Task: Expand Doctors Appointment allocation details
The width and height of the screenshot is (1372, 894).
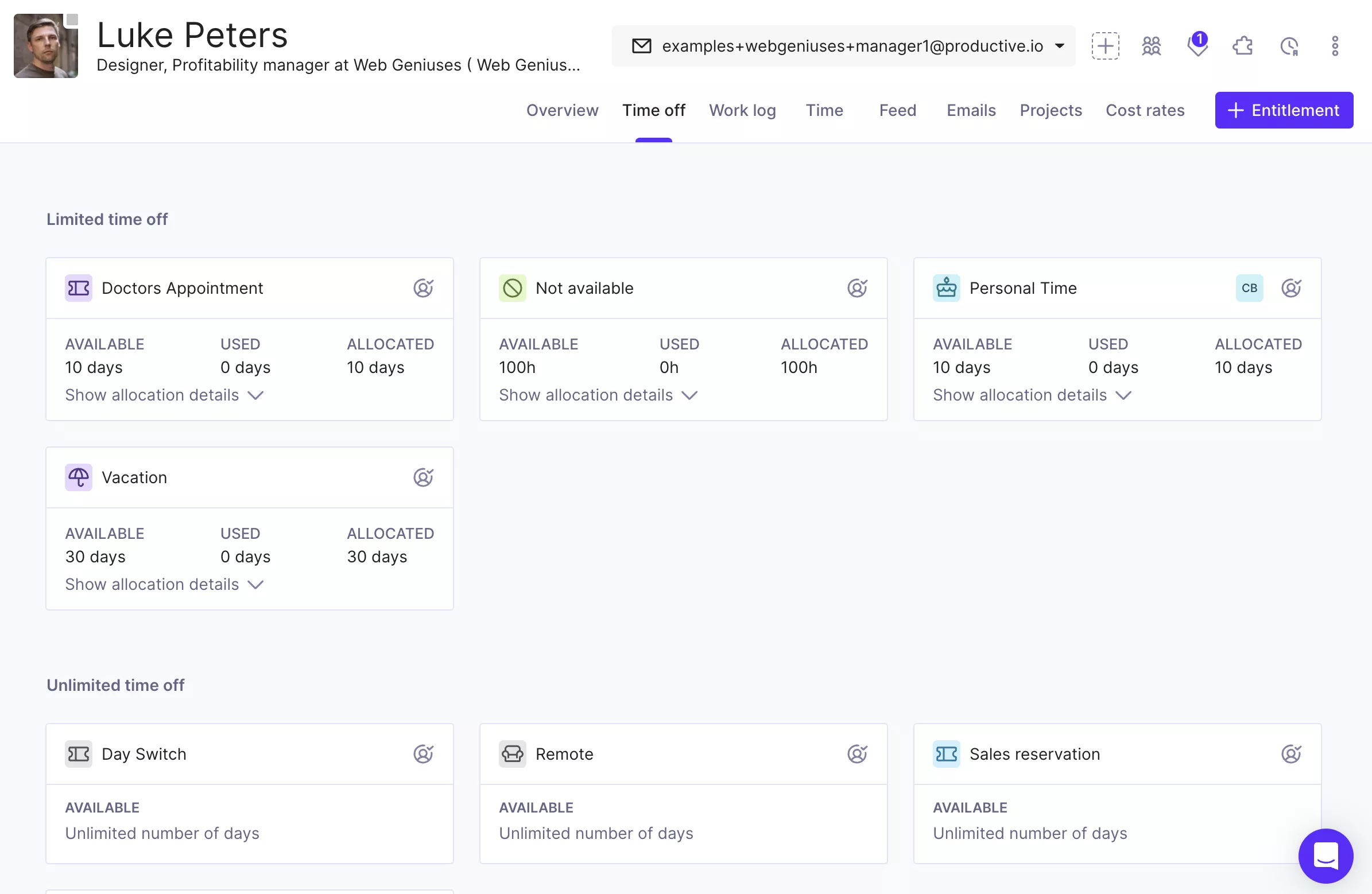Action: point(164,395)
